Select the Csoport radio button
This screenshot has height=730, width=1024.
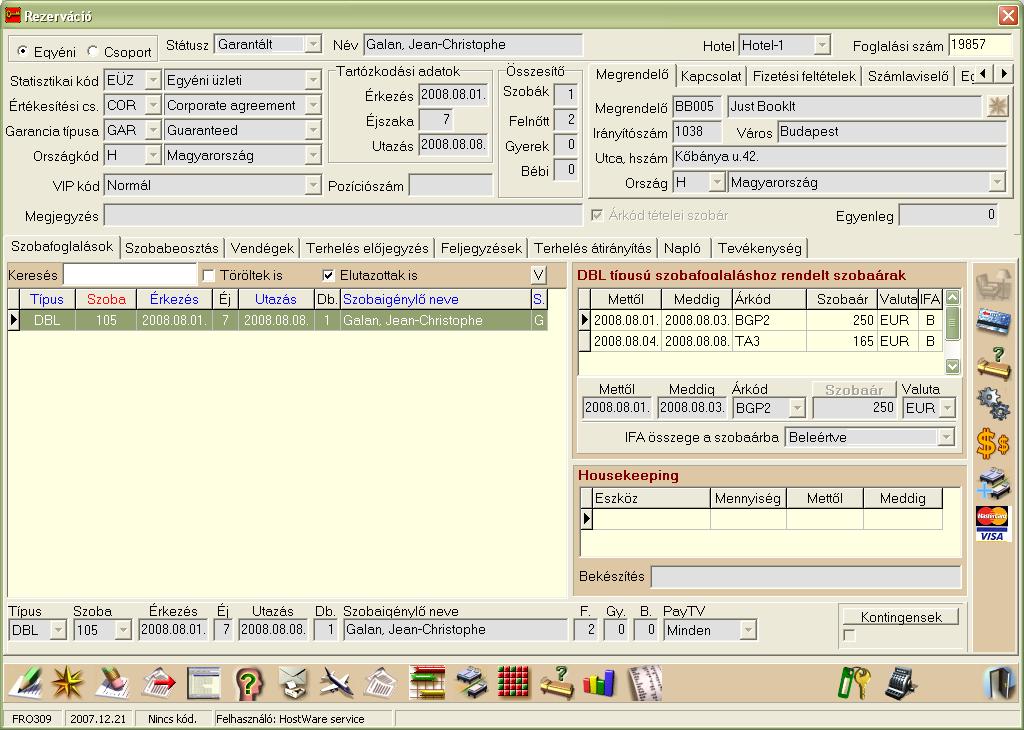(x=93, y=51)
